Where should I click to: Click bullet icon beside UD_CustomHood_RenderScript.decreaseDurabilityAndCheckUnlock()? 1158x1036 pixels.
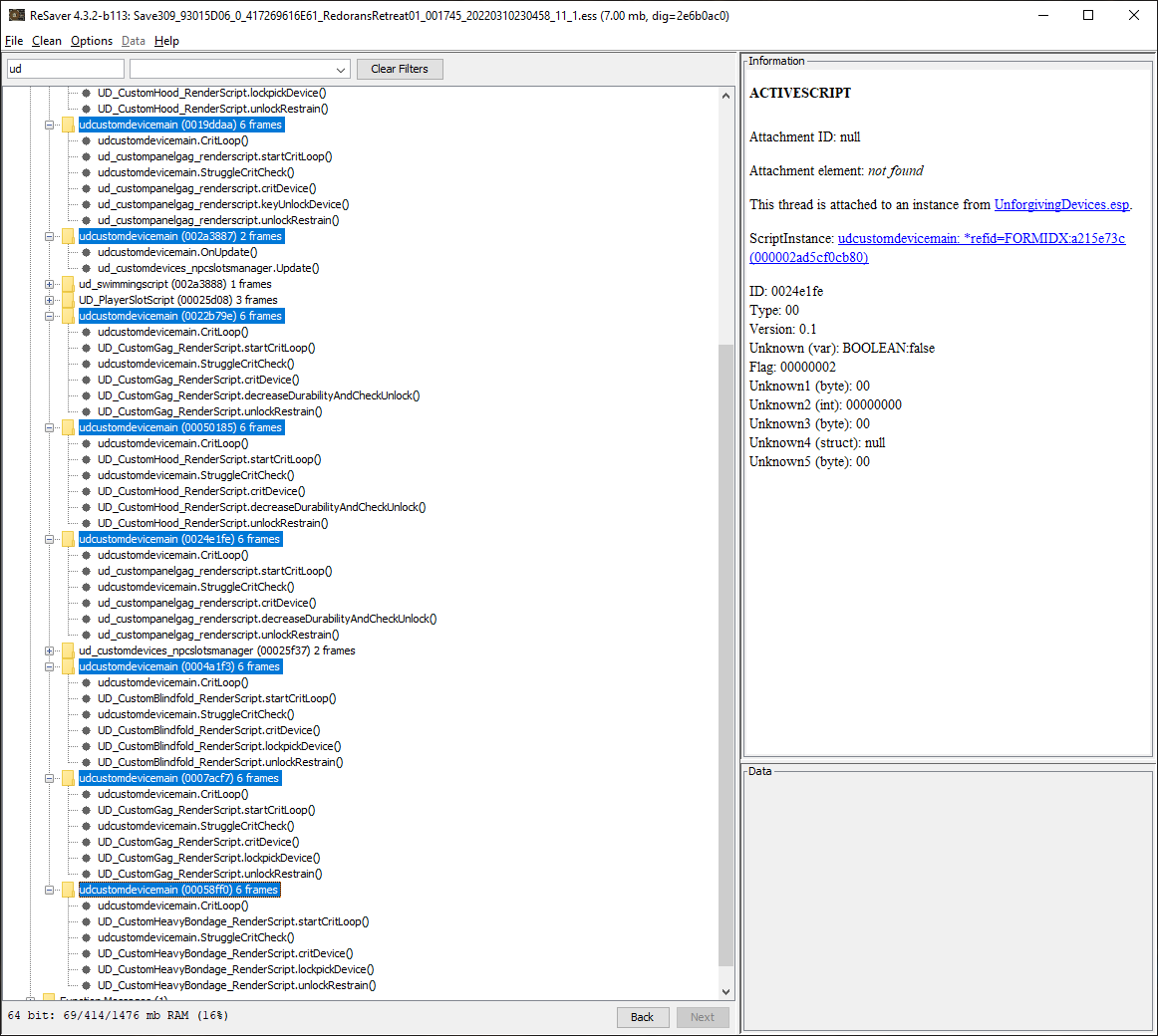[87, 507]
